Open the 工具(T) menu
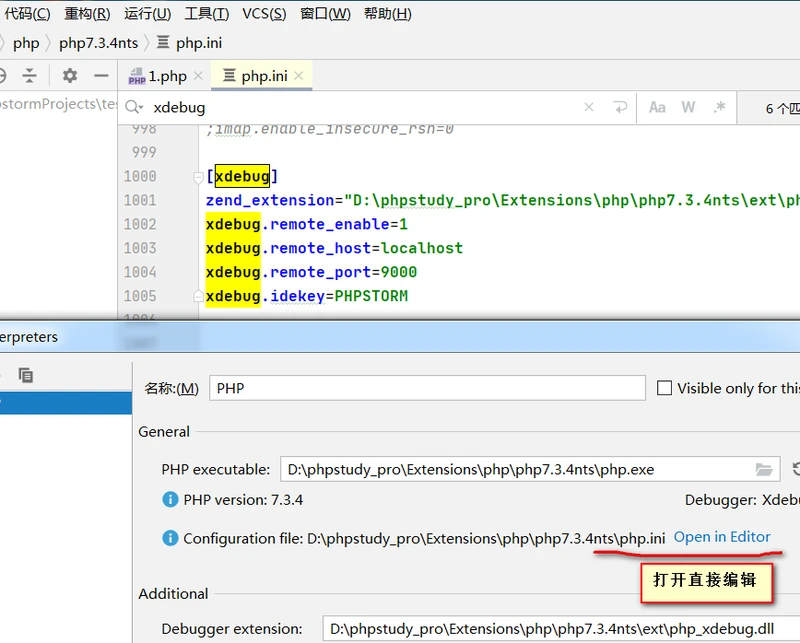Viewport: 800px width, 643px height. (x=207, y=14)
